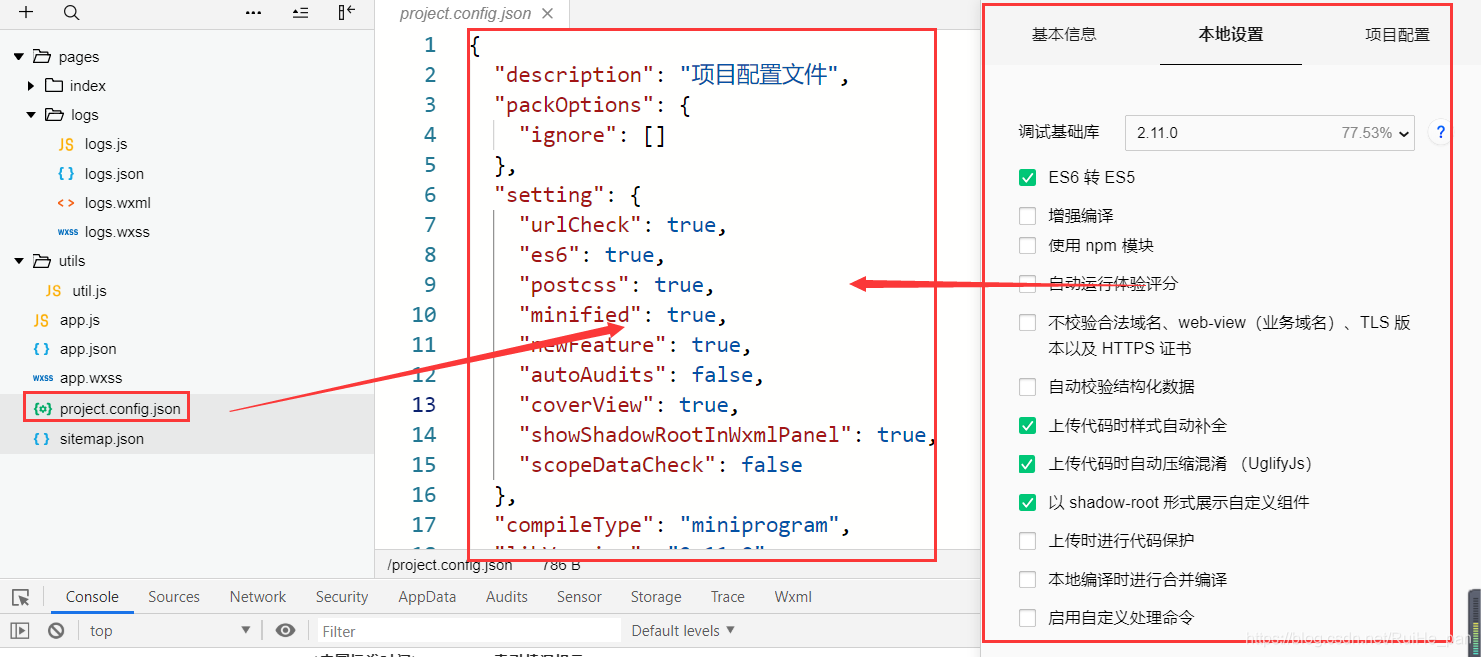Collapse the utils folder
This screenshot has height=657, width=1481.
(x=19, y=261)
